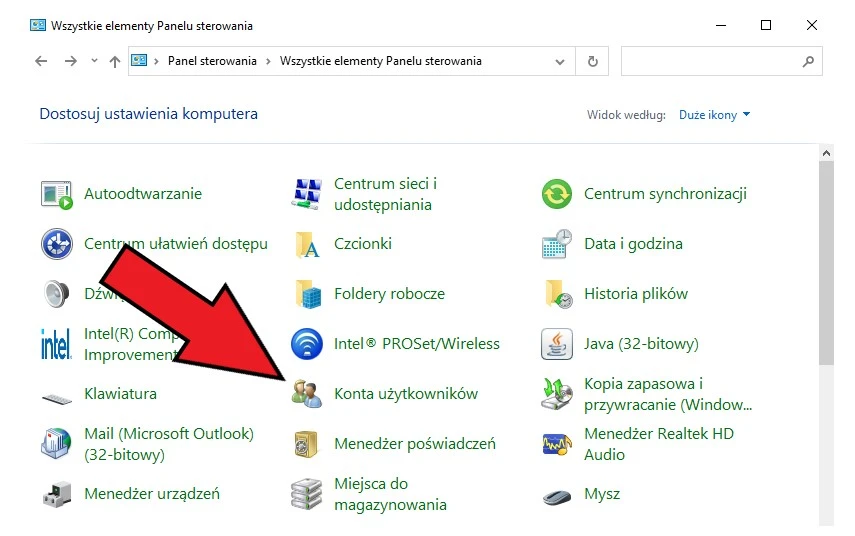The width and height of the screenshot is (855, 536).
Task: Open the Konta użytkowników icon
Action: (306, 394)
